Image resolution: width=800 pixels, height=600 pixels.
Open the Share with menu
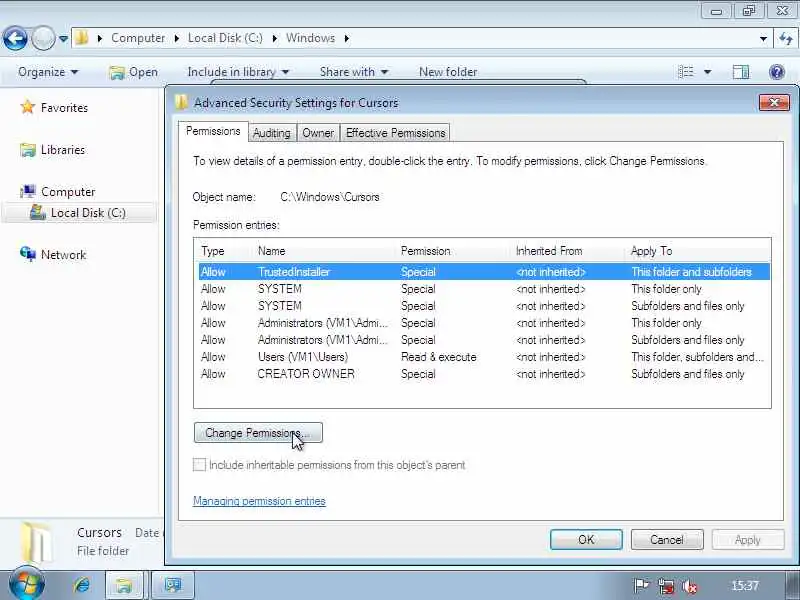point(354,72)
